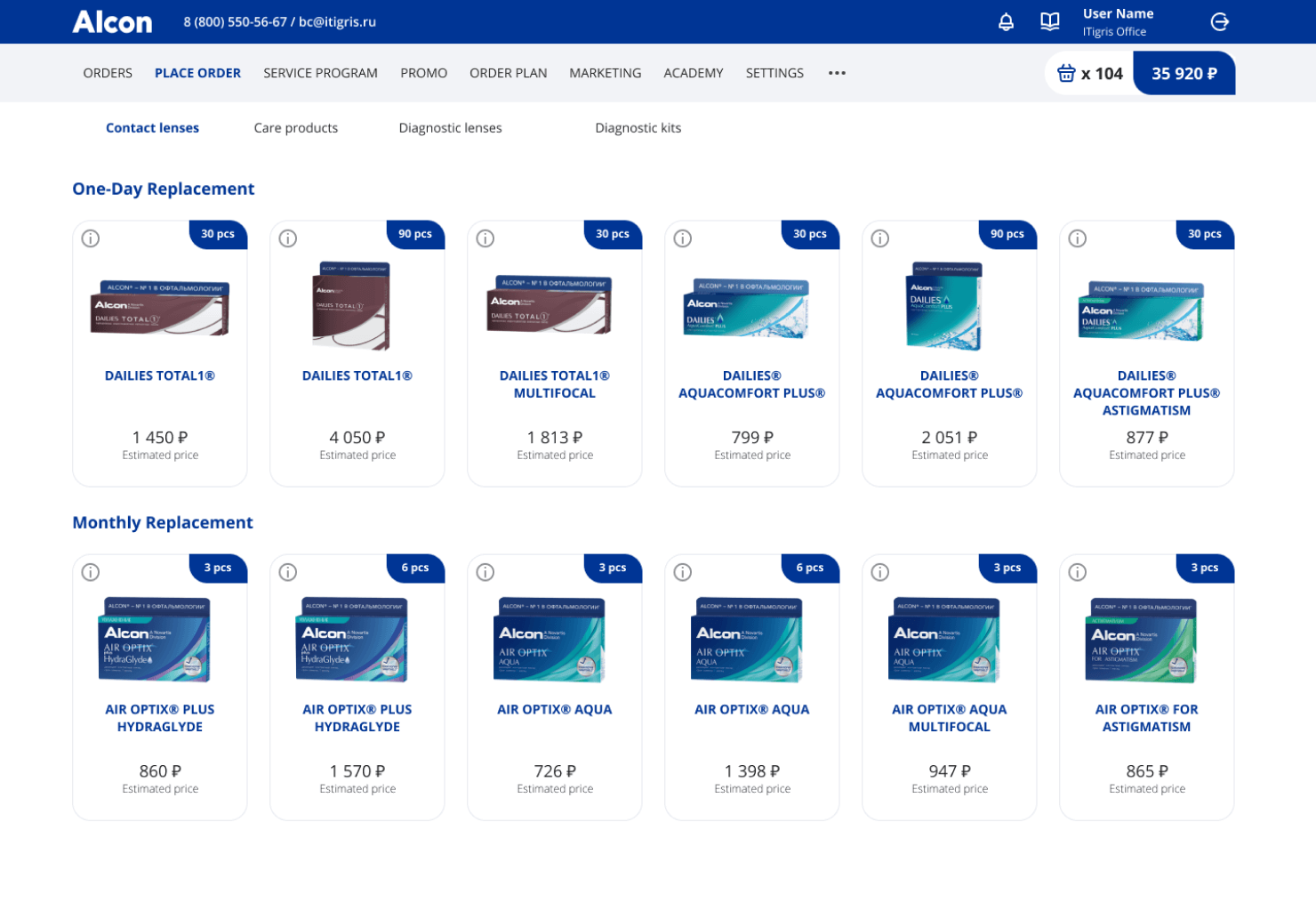Open DAILIES AQUACOMFORT PLUS ASTIGMATISM product name
The height and width of the screenshot is (911, 1316).
[x=1146, y=392]
